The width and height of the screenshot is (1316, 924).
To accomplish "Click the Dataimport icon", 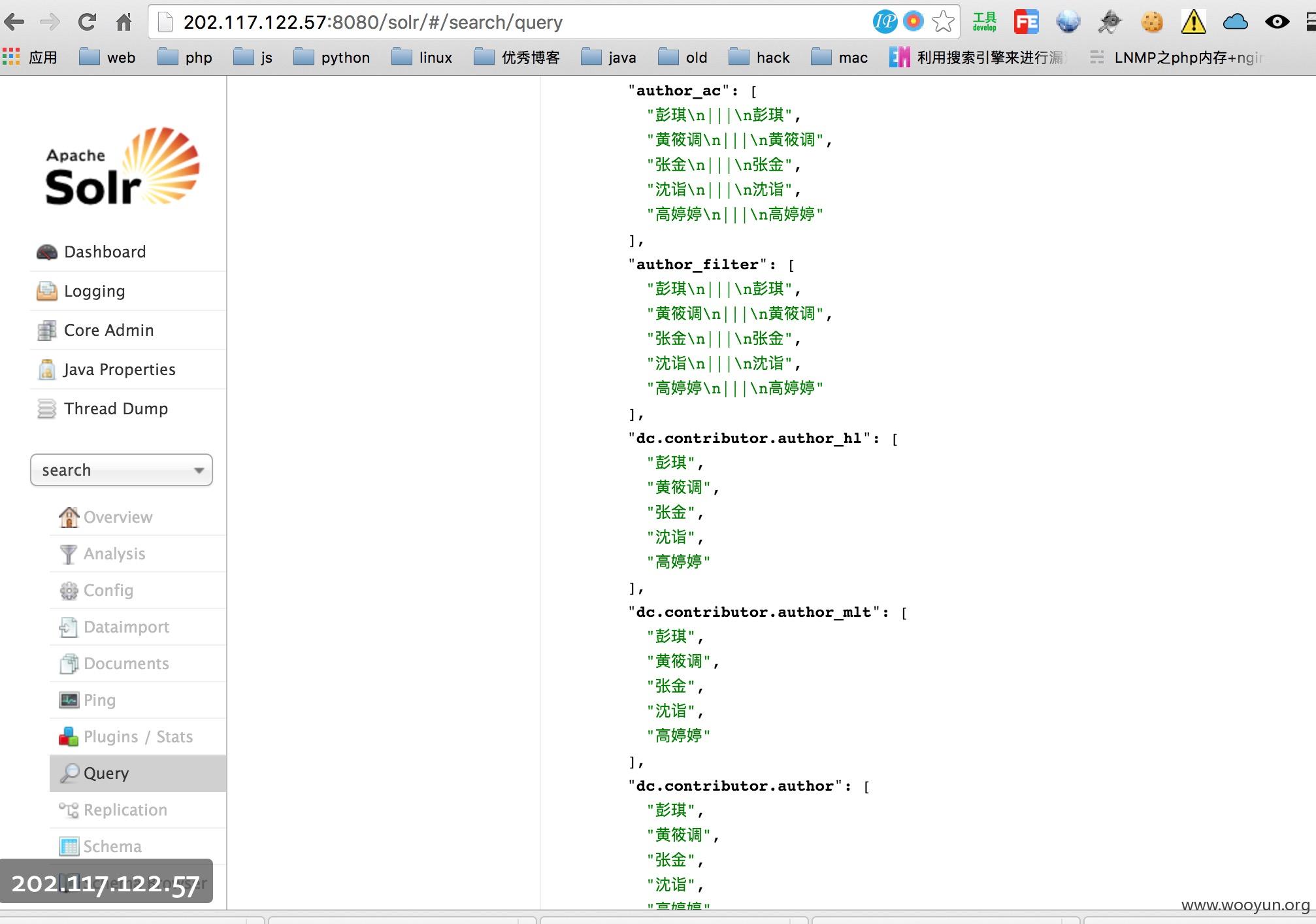I will coord(68,627).
